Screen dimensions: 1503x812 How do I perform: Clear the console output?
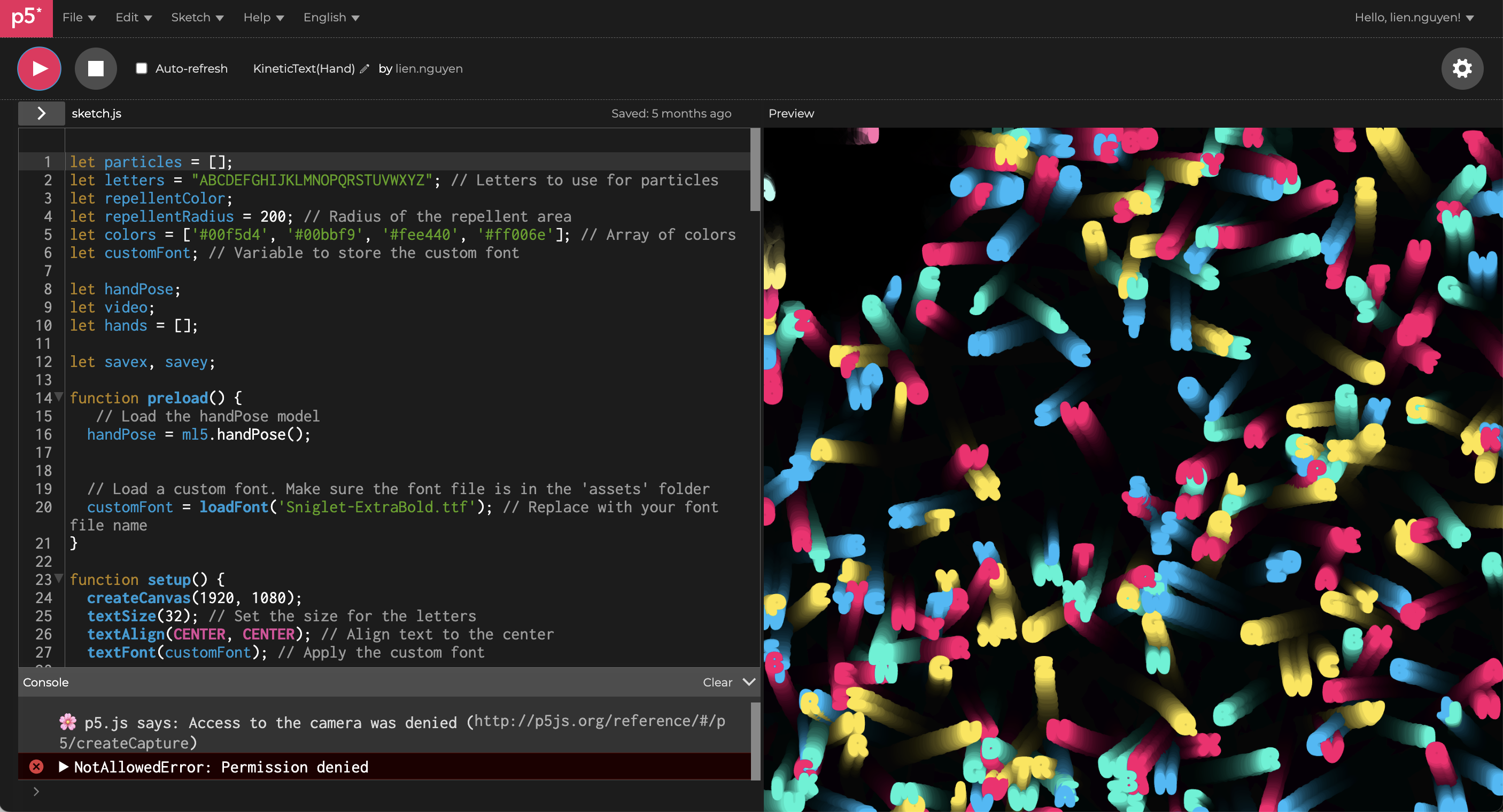point(717,682)
